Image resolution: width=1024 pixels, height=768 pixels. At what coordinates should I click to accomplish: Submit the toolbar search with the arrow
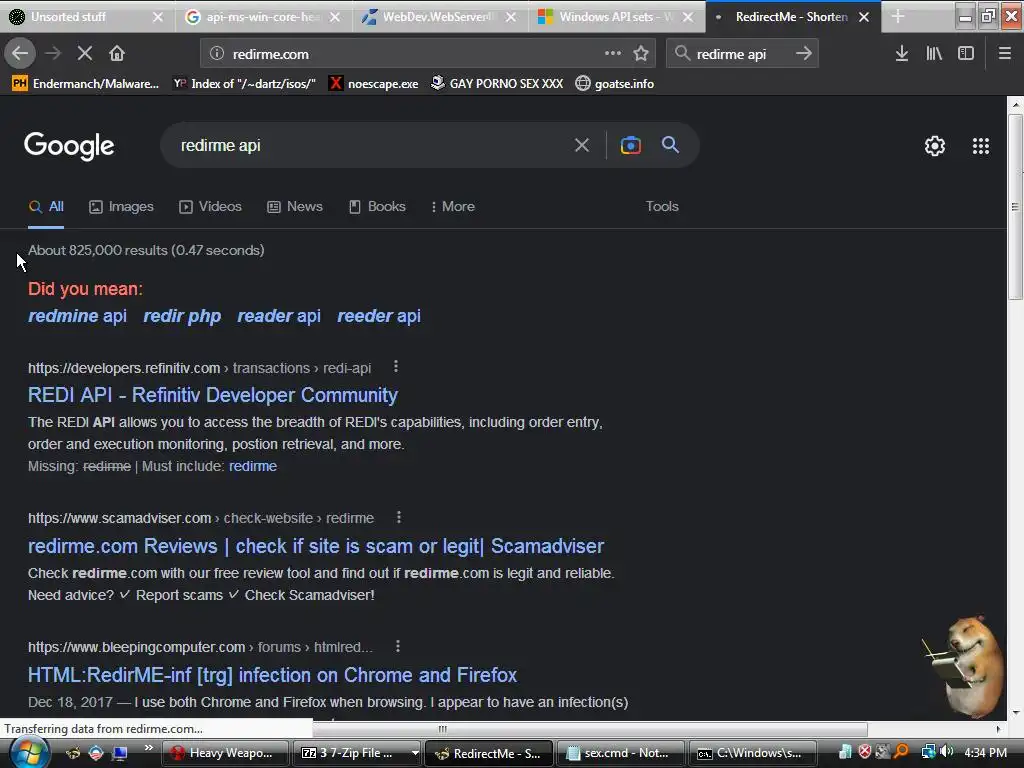click(804, 54)
